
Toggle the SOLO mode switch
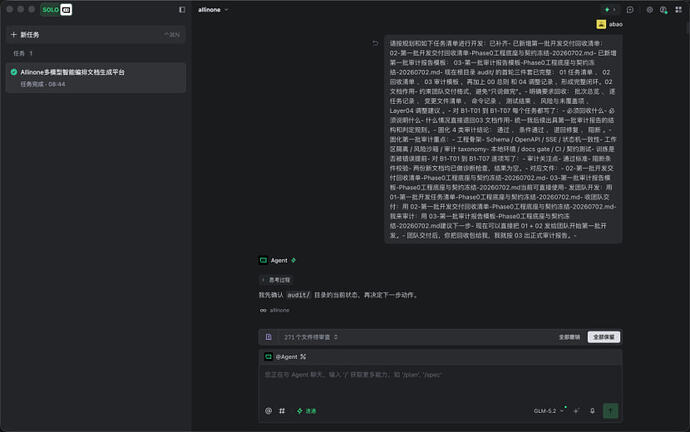50,10
